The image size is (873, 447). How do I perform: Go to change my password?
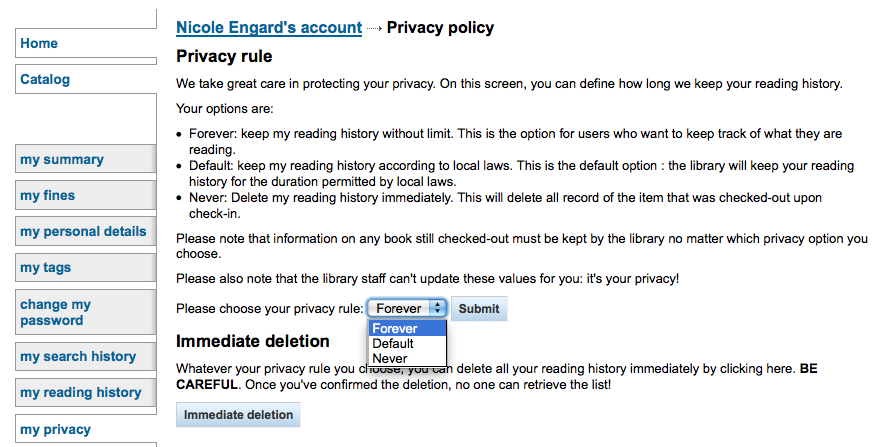tap(86, 312)
